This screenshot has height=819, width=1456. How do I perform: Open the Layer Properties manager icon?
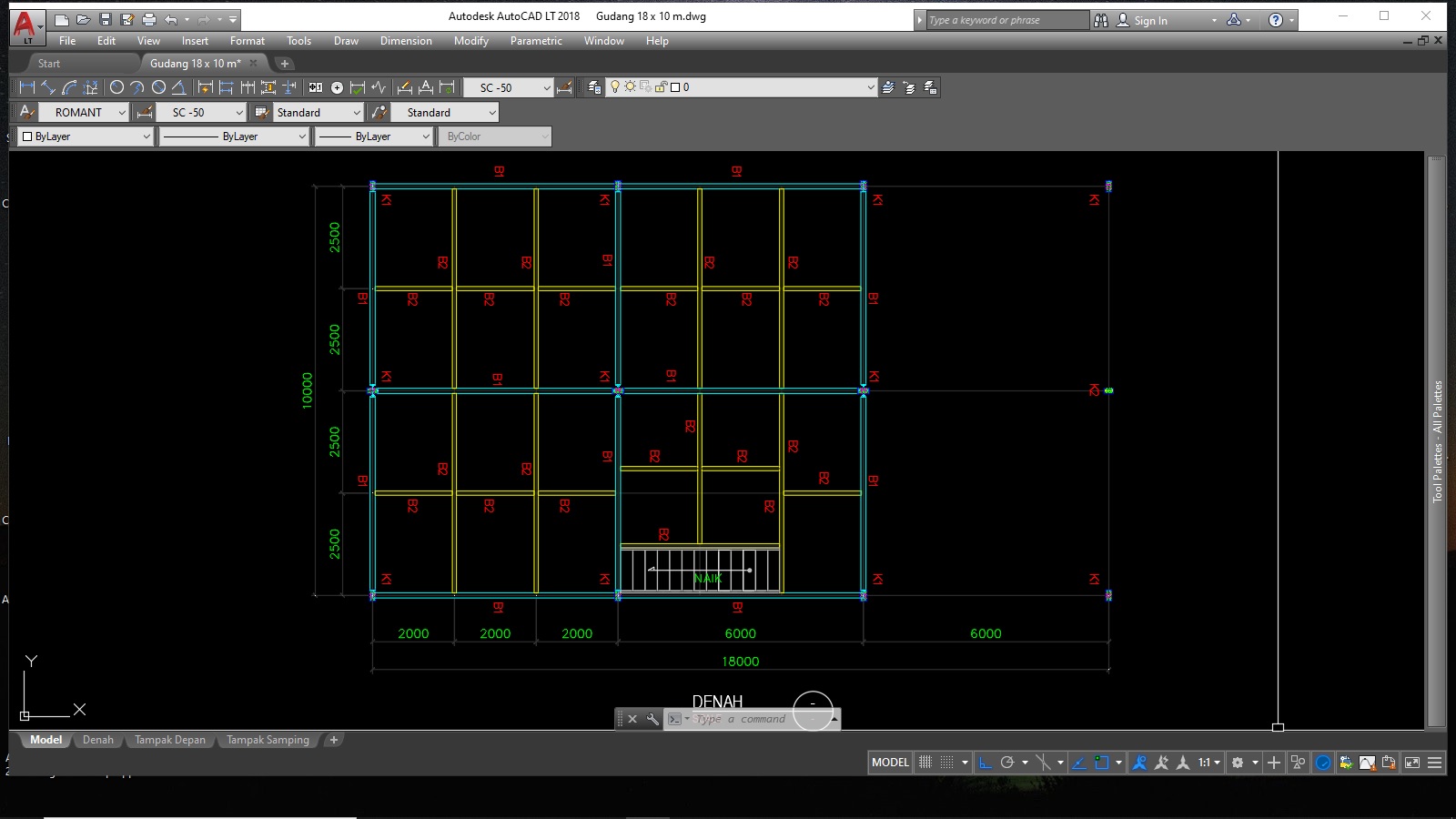pos(594,87)
